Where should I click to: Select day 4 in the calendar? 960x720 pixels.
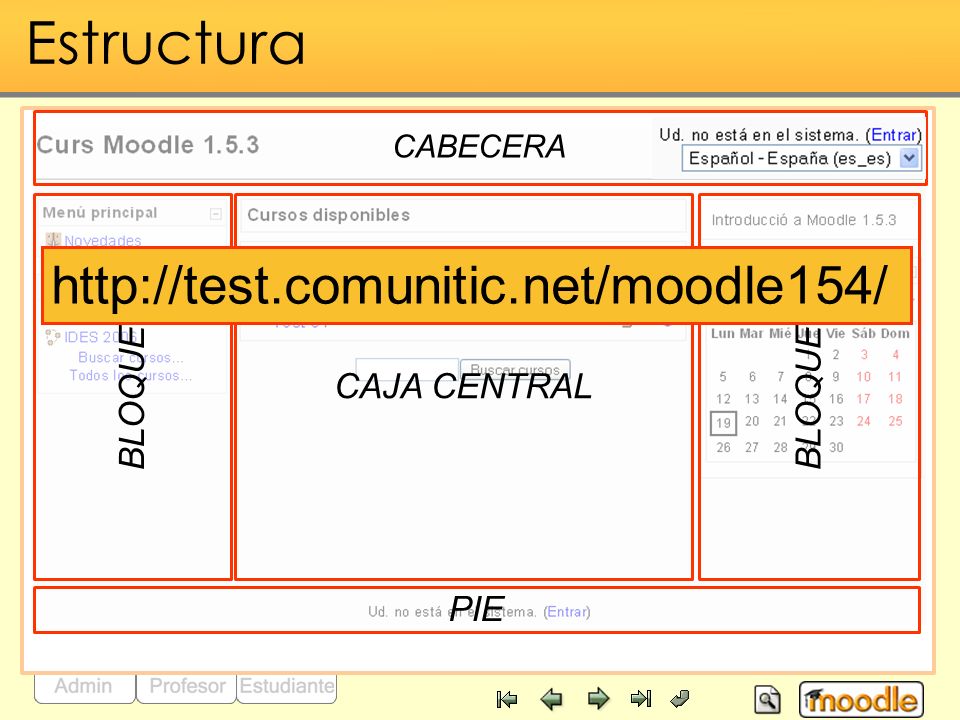[896, 354]
